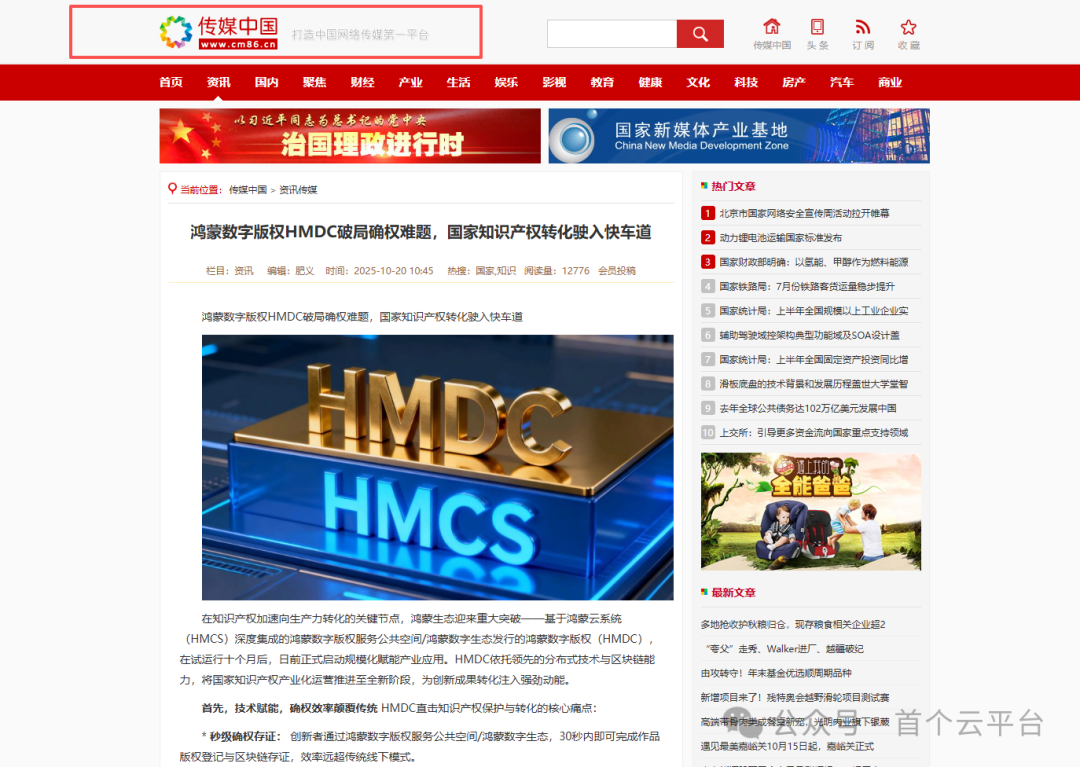Open the 治国理政进行时 red banner
The height and width of the screenshot is (767, 1080).
pyautogui.click(x=350, y=136)
